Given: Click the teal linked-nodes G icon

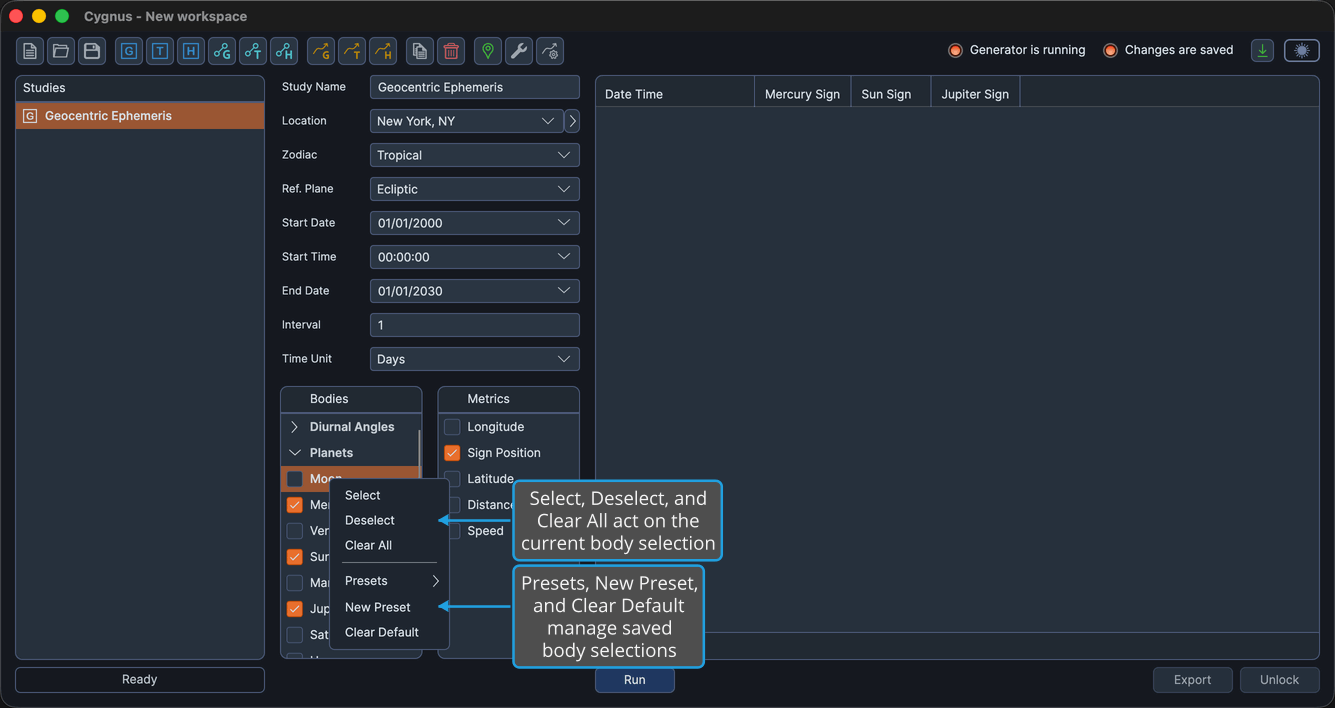Looking at the screenshot, I should click(x=222, y=51).
